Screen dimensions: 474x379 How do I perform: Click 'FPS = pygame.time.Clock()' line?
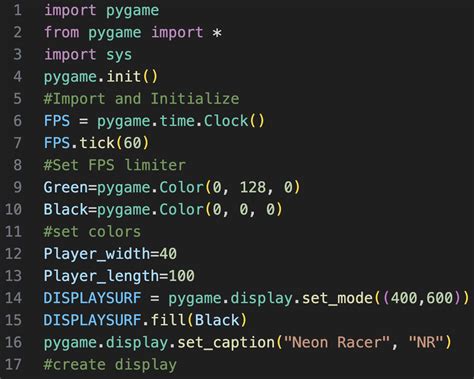coord(154,121)
